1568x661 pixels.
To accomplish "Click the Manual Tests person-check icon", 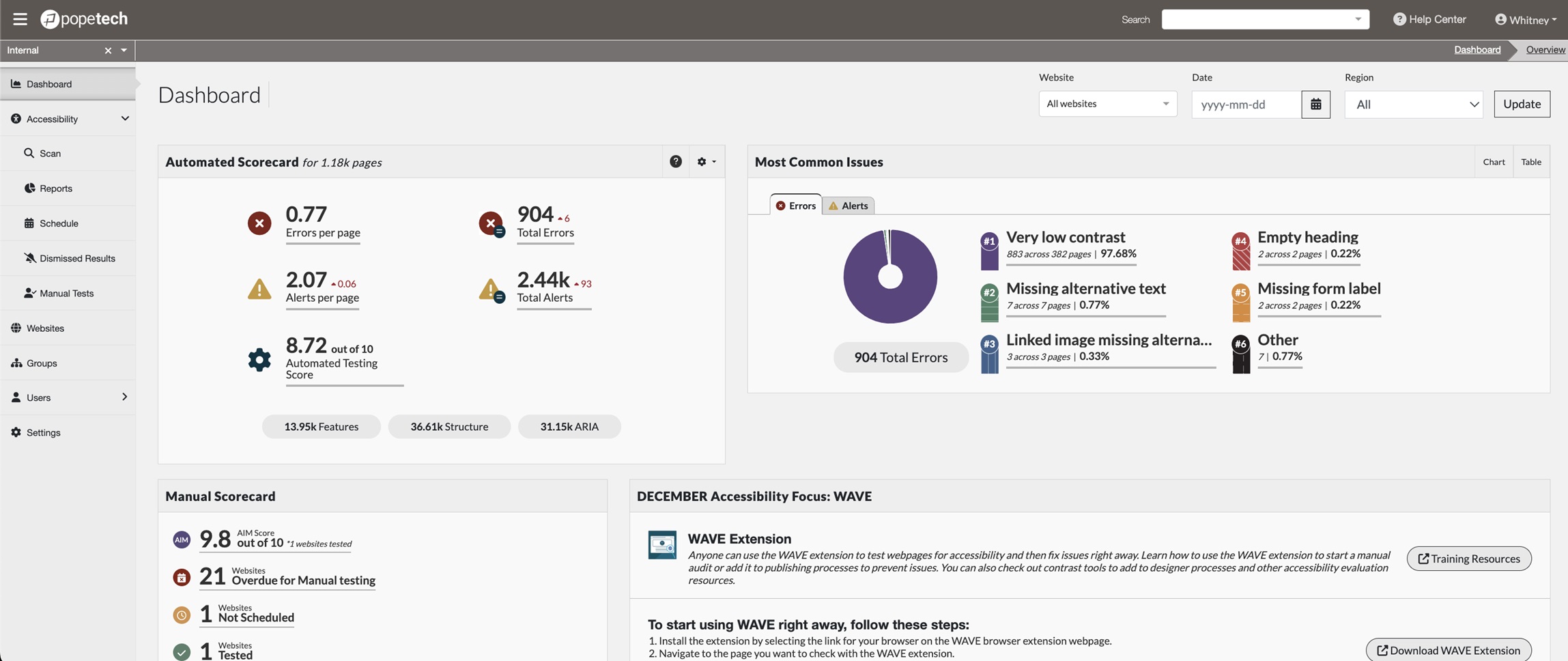I will [x=29, y=292].
